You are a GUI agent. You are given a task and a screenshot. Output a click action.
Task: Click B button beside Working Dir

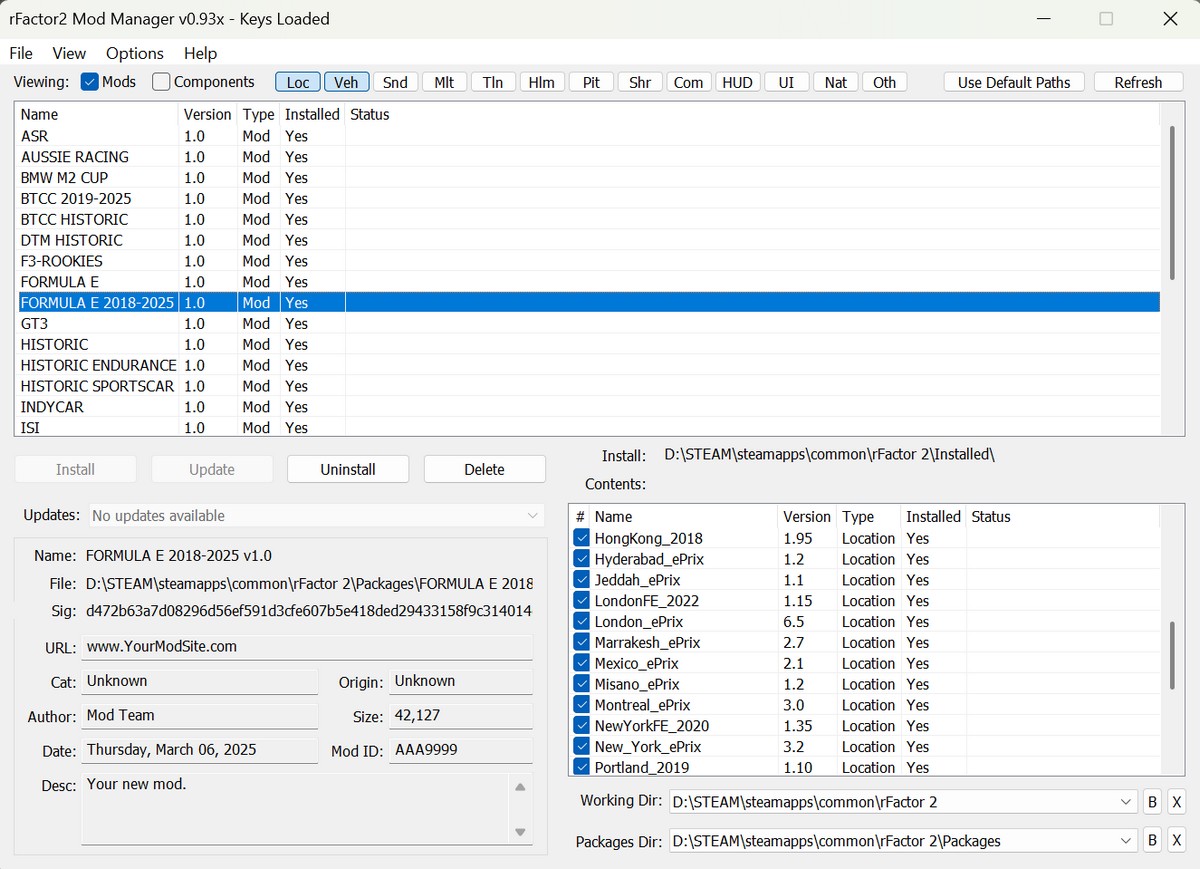coord(1151,802)
